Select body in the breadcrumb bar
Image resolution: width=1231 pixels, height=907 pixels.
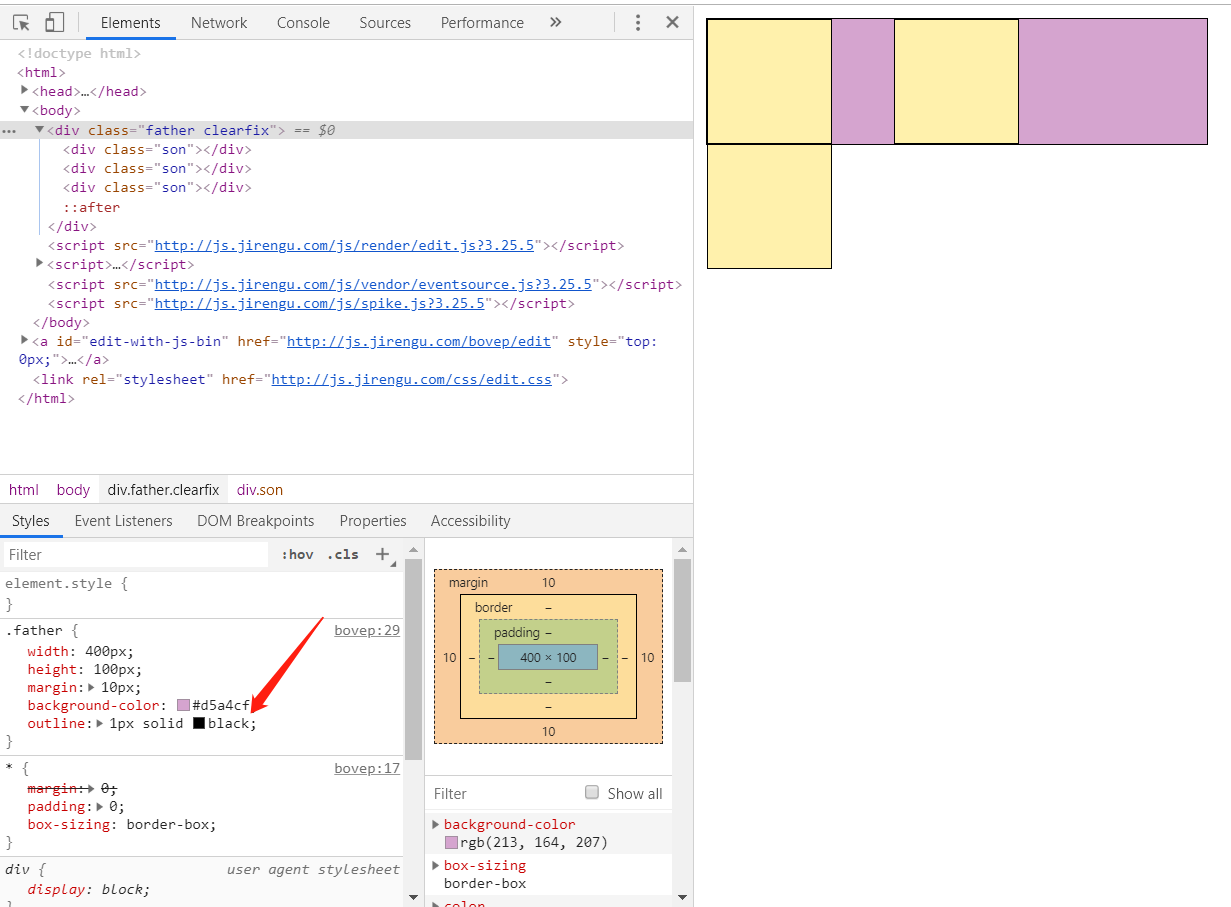pos(73,489)
